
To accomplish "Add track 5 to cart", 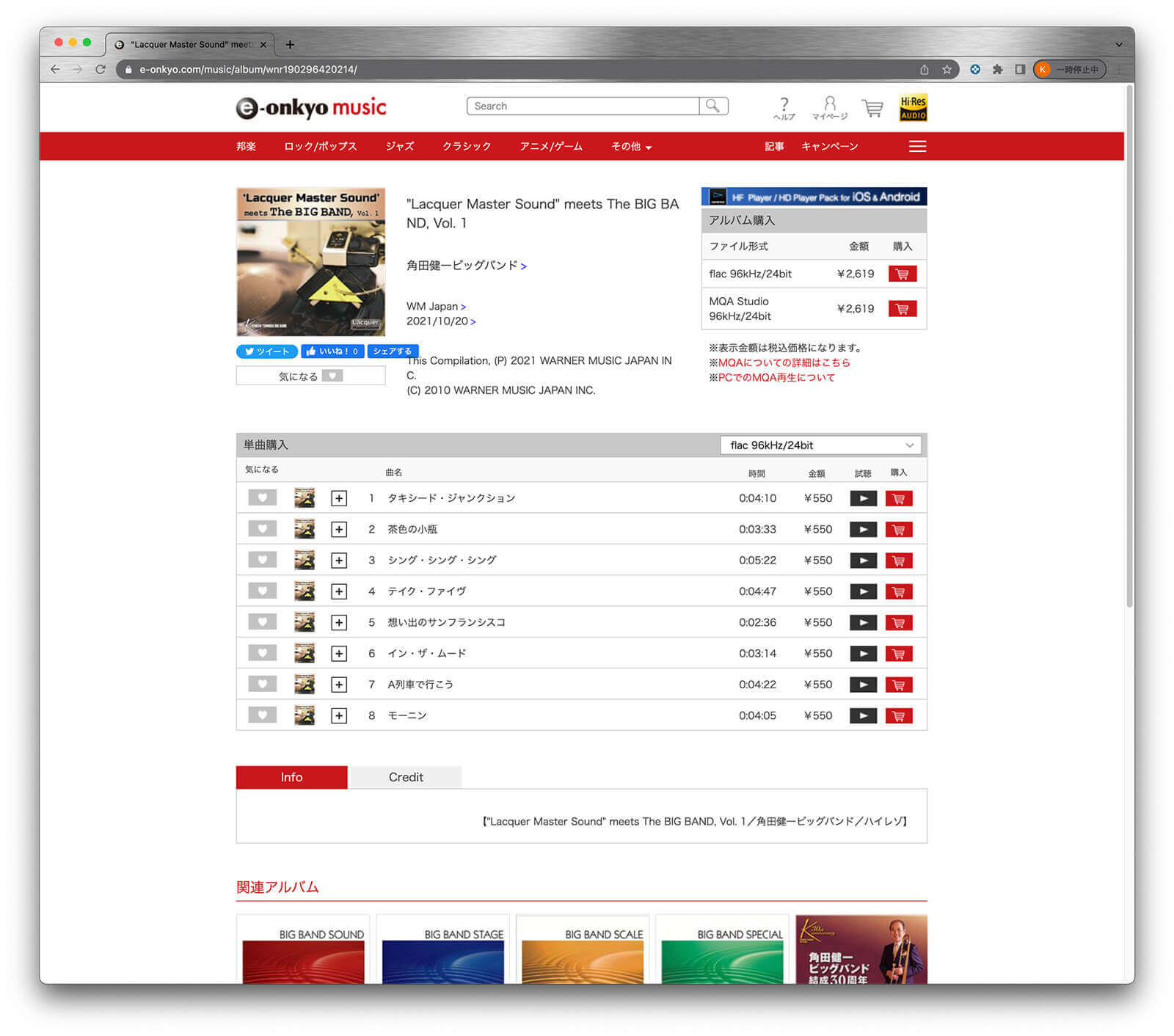I will tap(898, 623).
